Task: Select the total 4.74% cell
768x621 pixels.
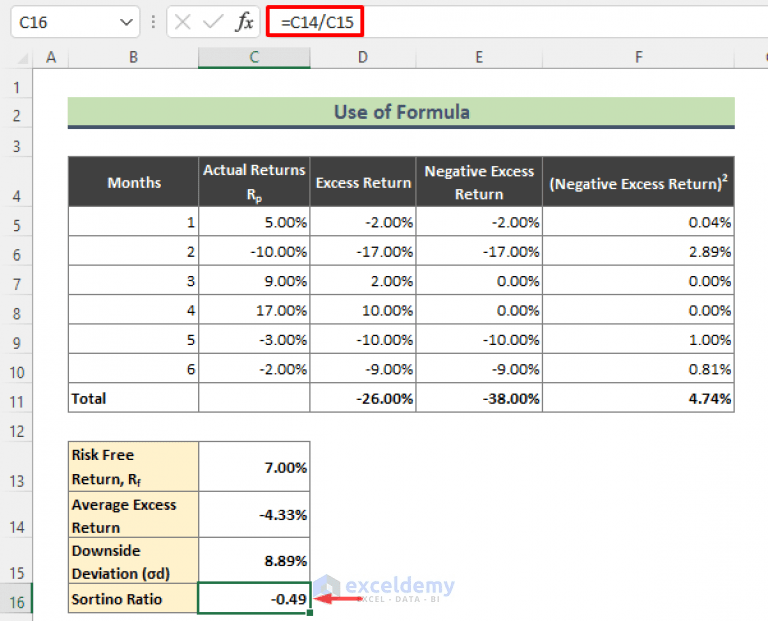Action: point(639,398)
